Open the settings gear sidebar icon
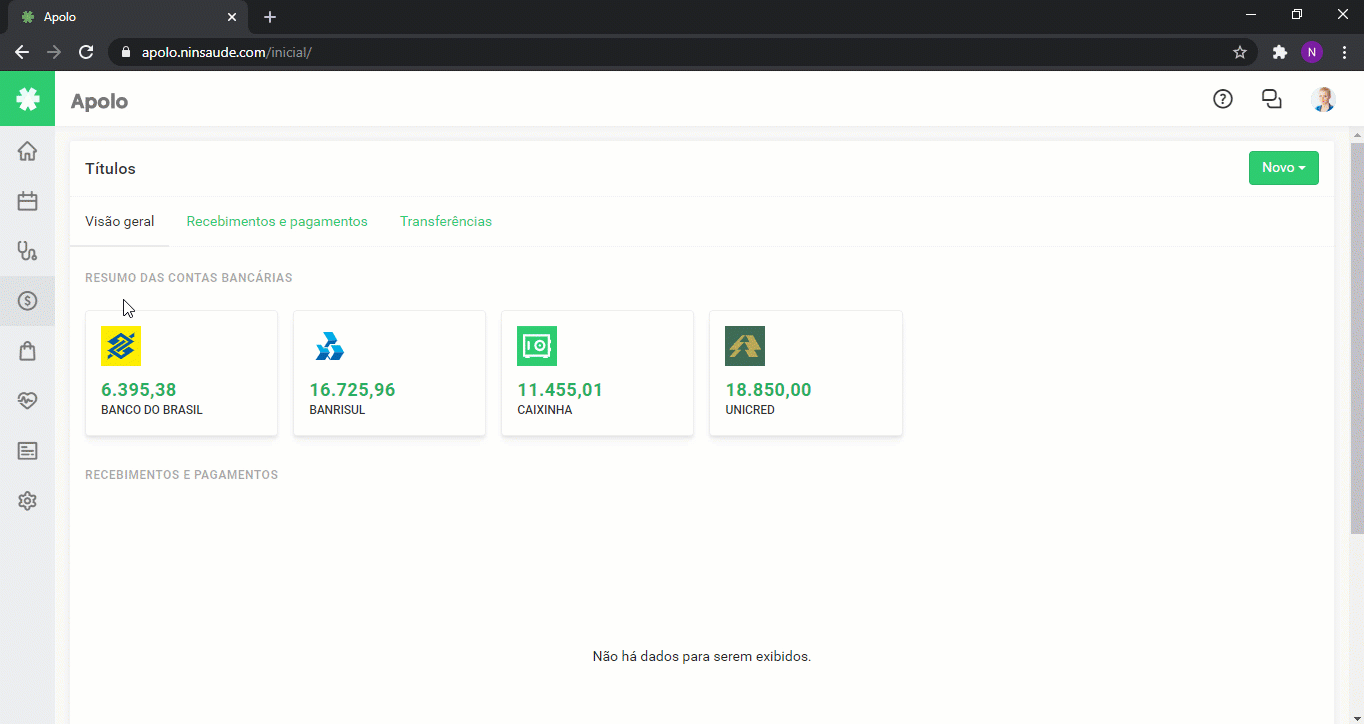The width and height of the screenshot is (1364, 724). (x=27, y=501)
